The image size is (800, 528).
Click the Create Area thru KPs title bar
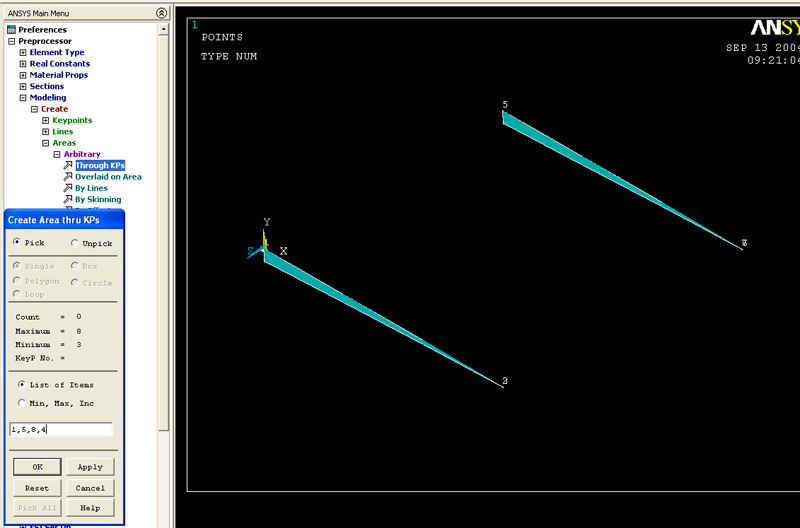click(64, 220)
